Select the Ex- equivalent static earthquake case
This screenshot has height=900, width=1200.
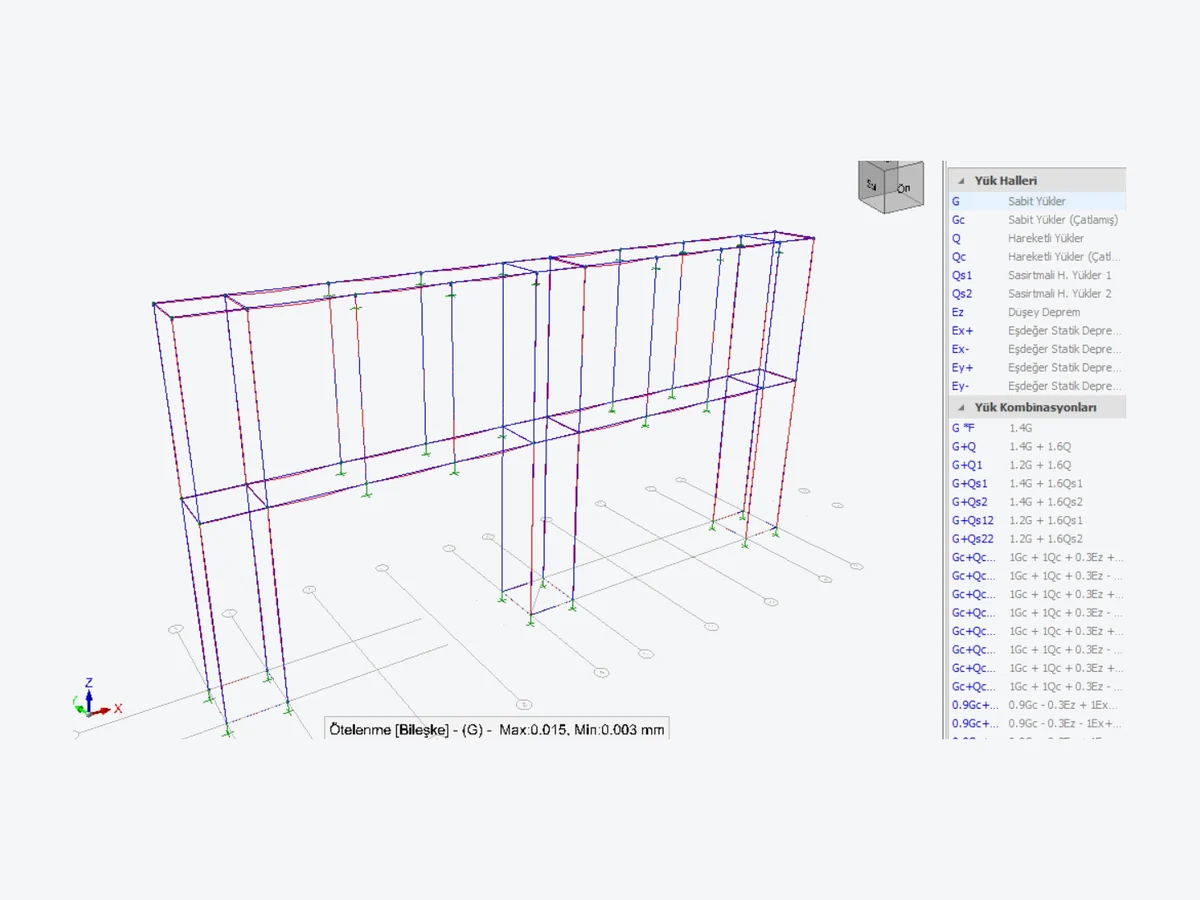[1037, 349]
